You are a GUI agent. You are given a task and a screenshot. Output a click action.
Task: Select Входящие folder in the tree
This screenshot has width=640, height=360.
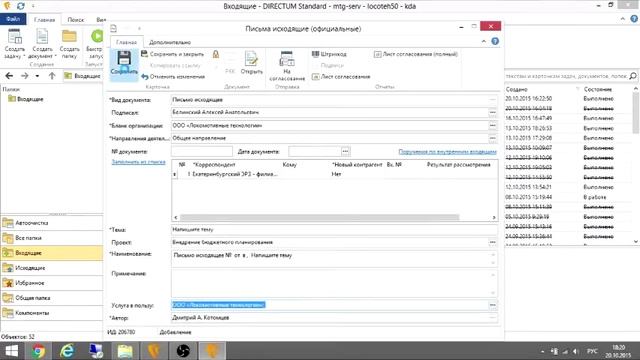coord(26,99)
